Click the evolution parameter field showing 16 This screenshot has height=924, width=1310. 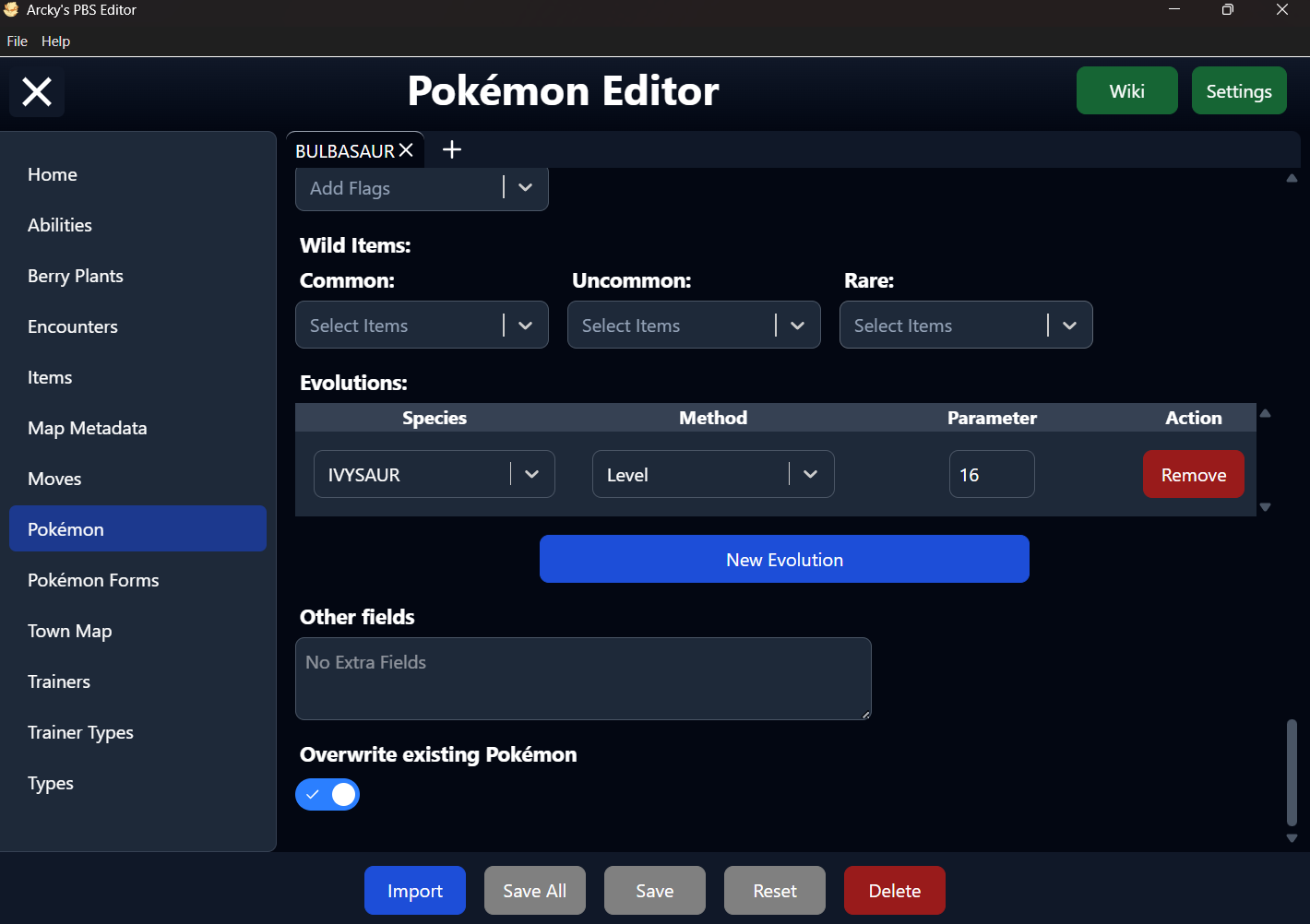992,474
